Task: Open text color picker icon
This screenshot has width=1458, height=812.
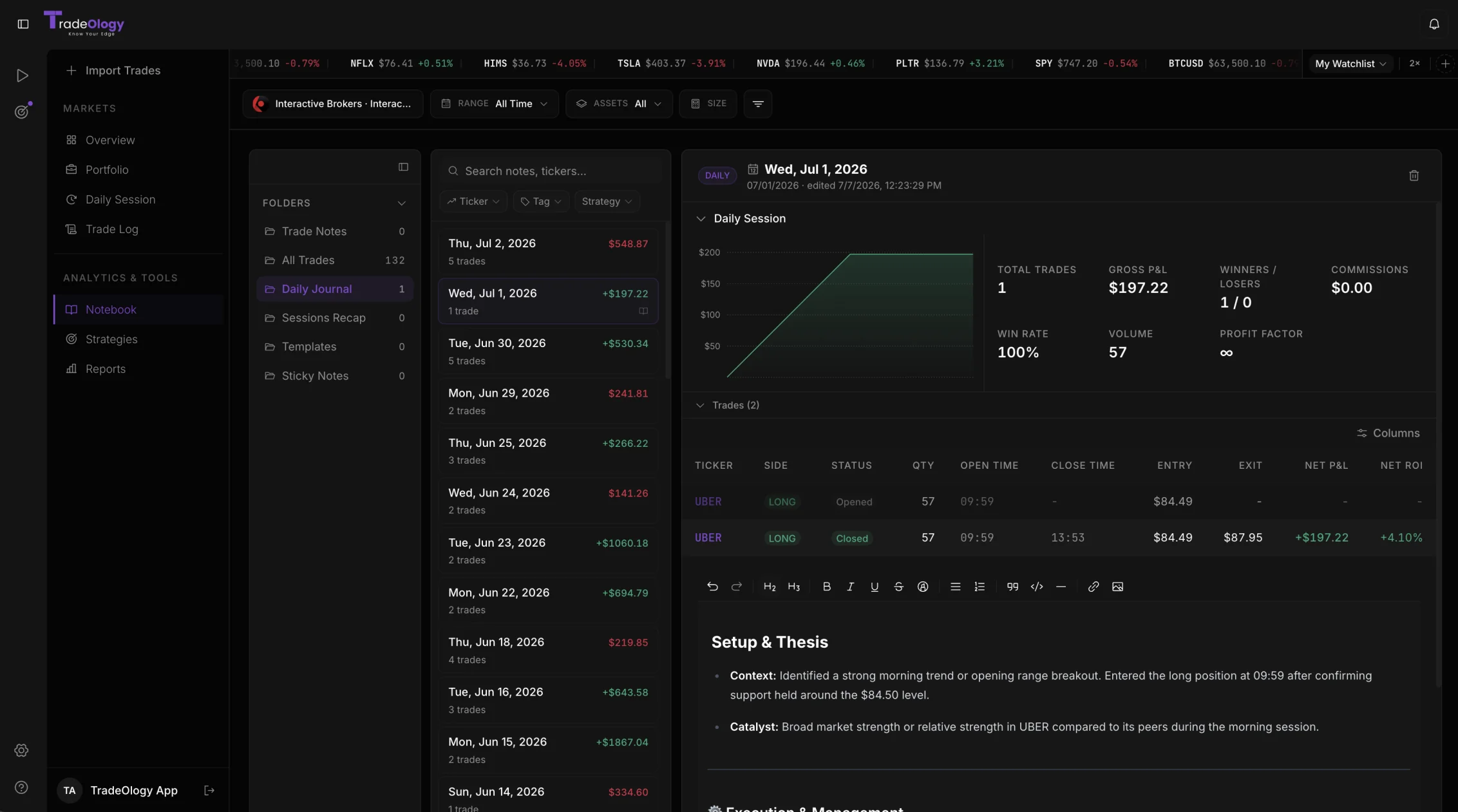Action: [923, 587]
